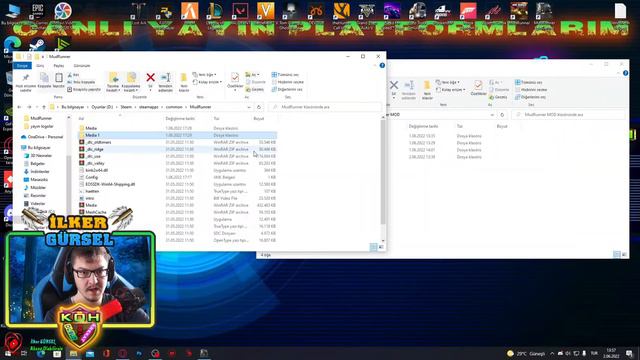The width and height of the screenshot is (640, 360).
Task: Switch to the Paylaş ribbon tab
Action: pyautogui.click(x=59, y=66)
